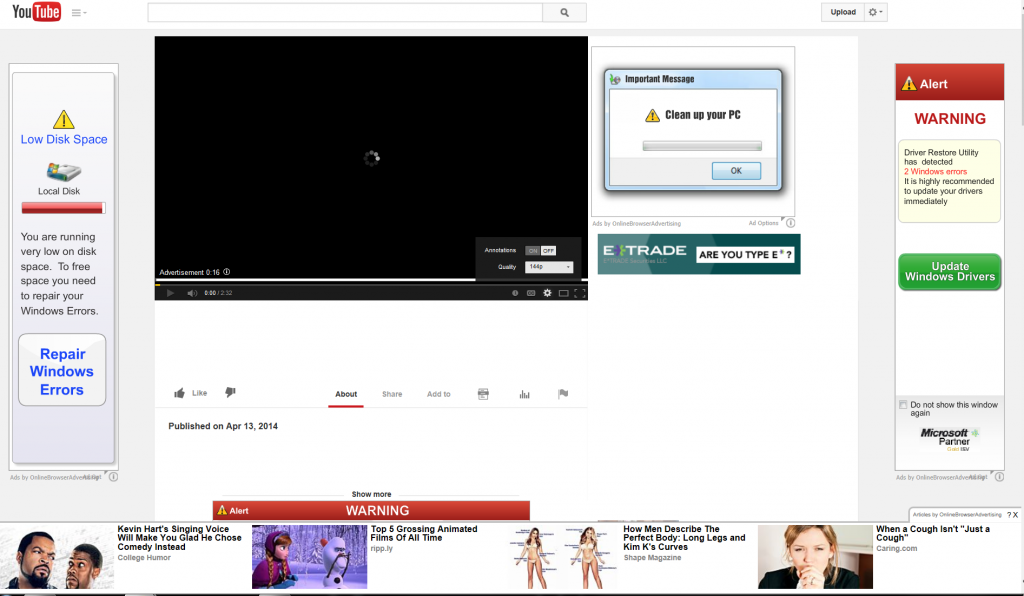Screen dimensions: 1024x596
Task: Click OK in the Important Message dialog
Action: tap(736, 171)
